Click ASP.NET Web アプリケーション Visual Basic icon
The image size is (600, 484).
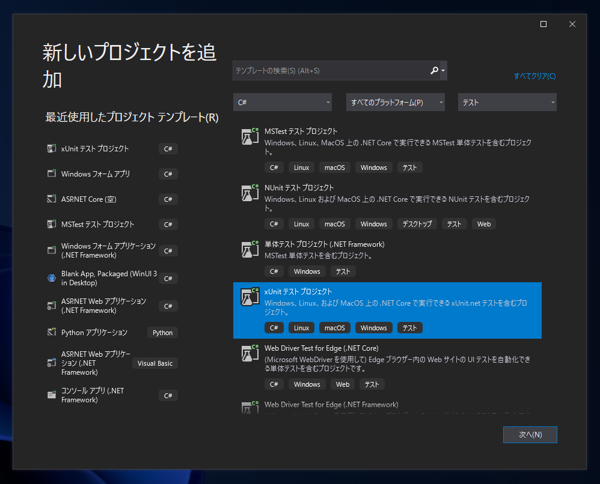51,363
